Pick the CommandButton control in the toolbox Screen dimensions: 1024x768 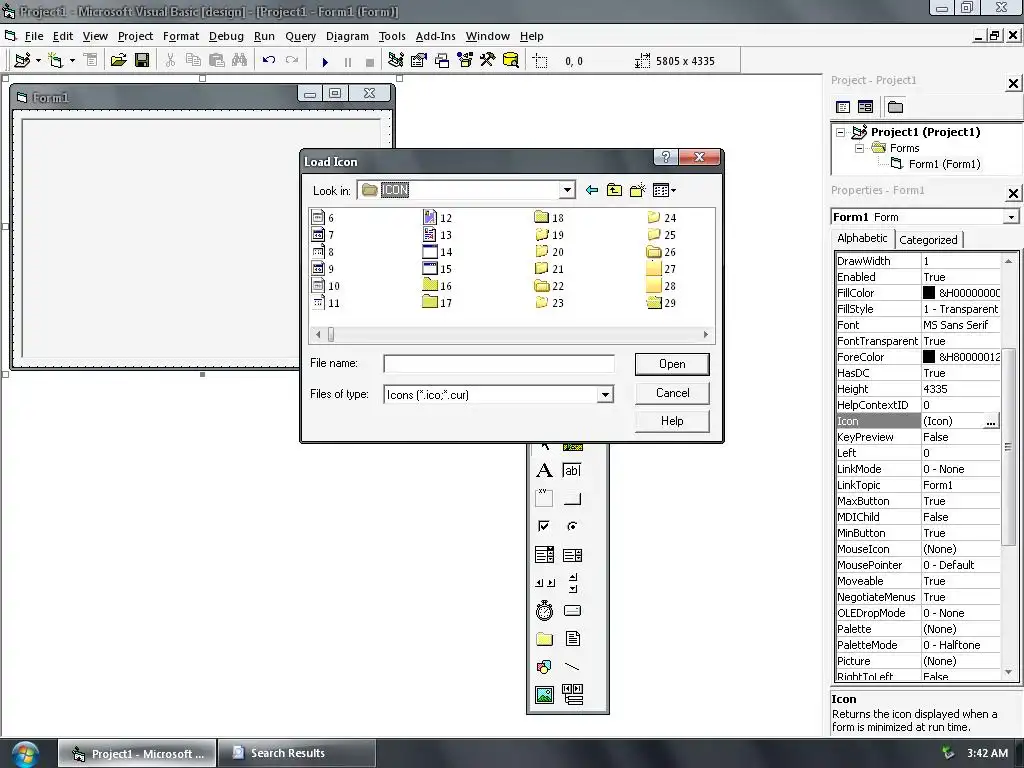pos(572,498)
